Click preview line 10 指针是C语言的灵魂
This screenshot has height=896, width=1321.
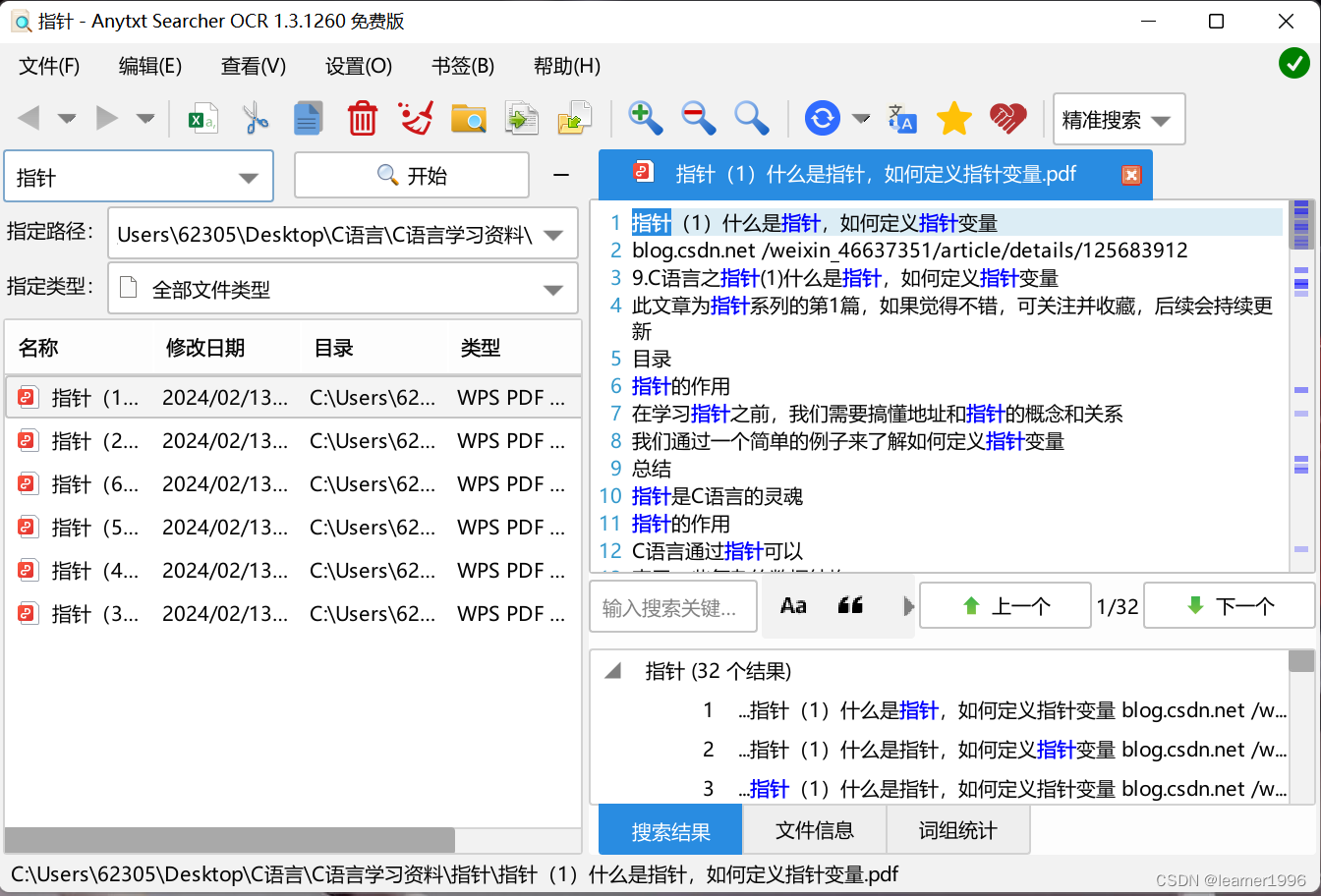tap(718, 496)
